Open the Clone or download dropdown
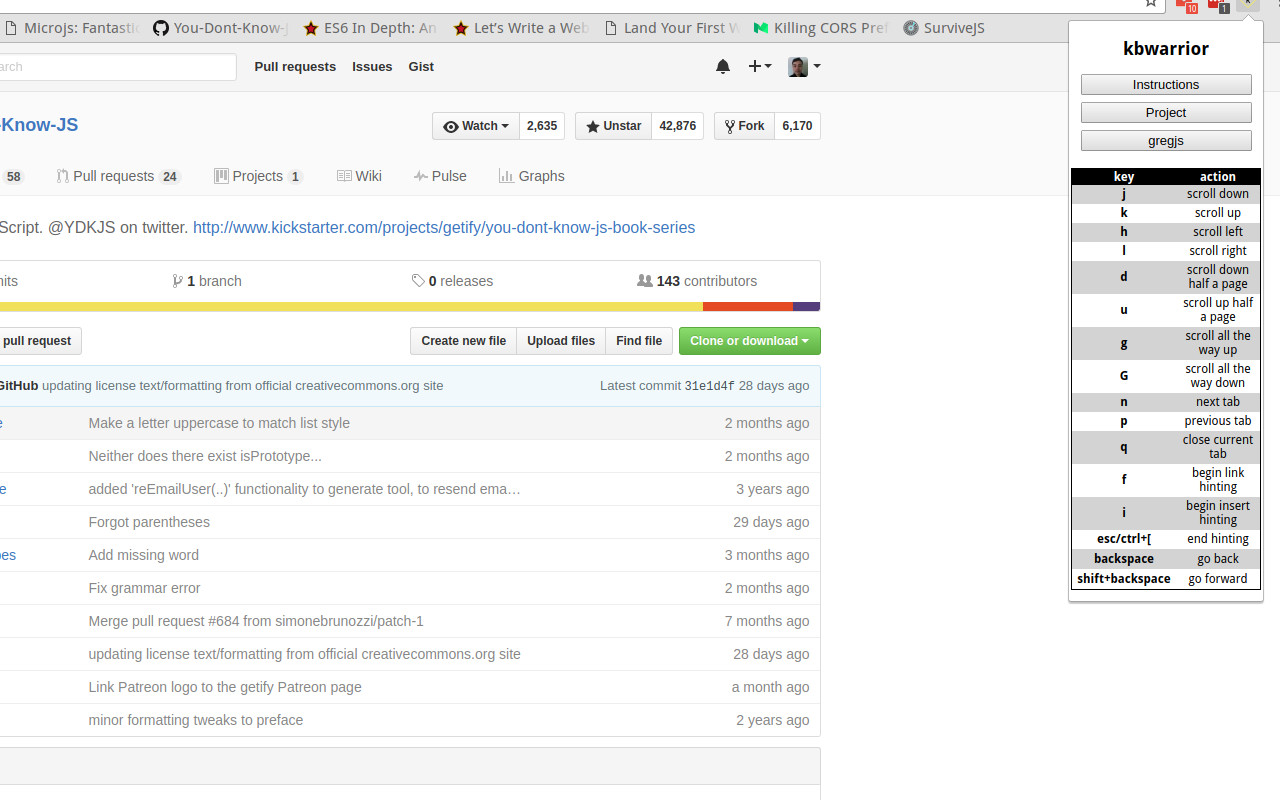This screenshot has height=800, width=1280. [750, 341]
